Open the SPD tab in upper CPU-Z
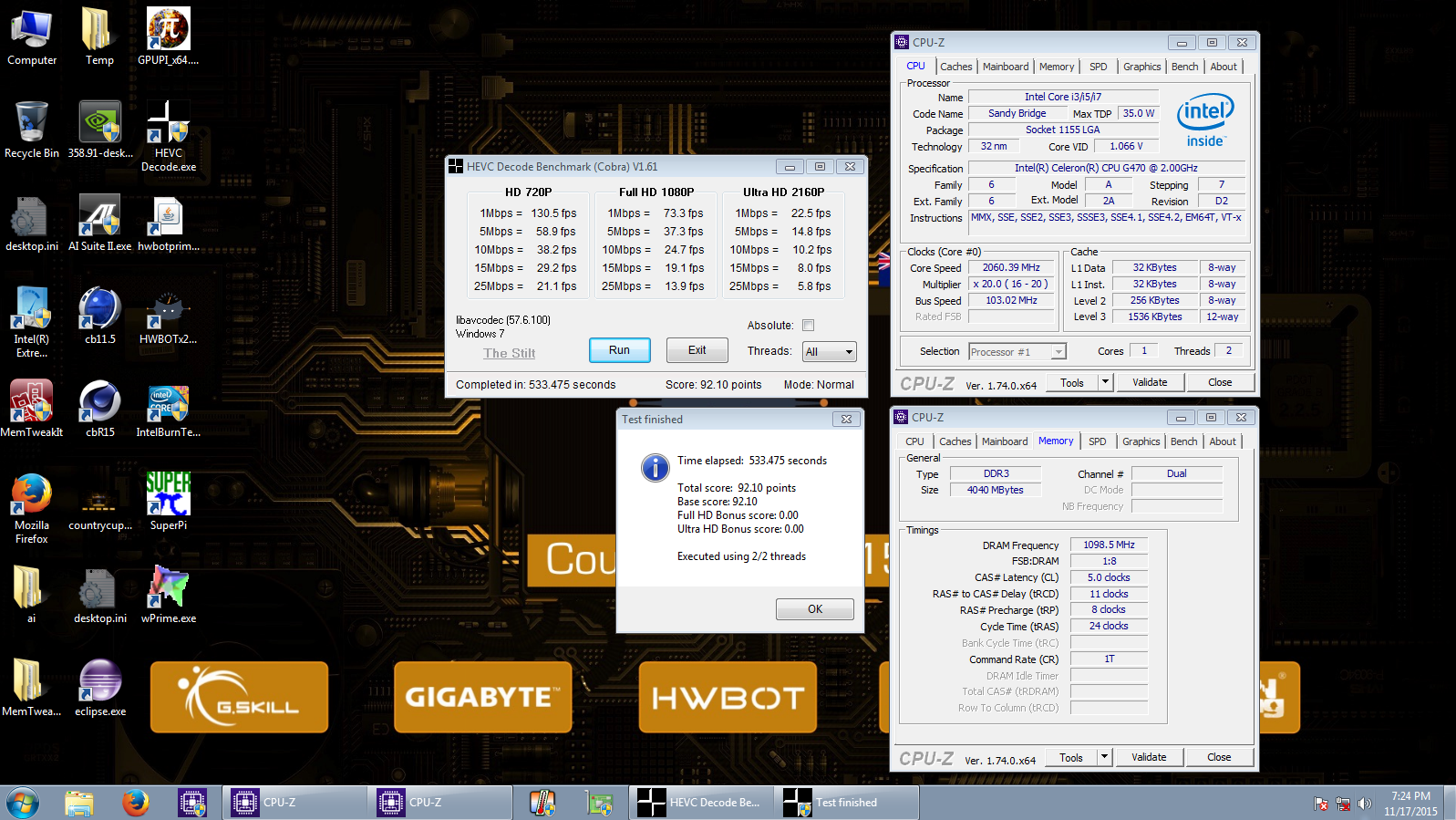Screen dimensions: 1456x820 tap(1099, 67)
